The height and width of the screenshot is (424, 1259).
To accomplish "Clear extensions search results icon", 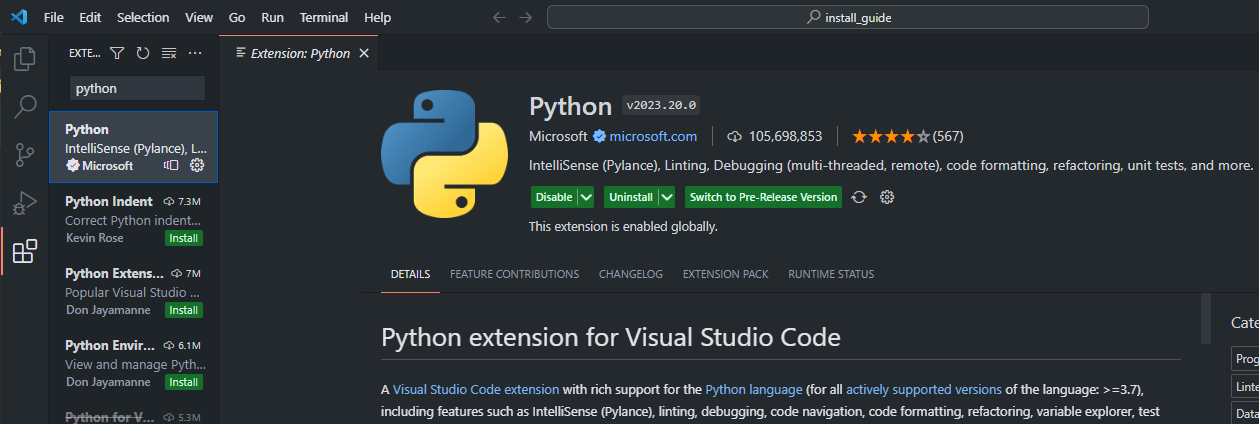I will (x=169, y=53).
